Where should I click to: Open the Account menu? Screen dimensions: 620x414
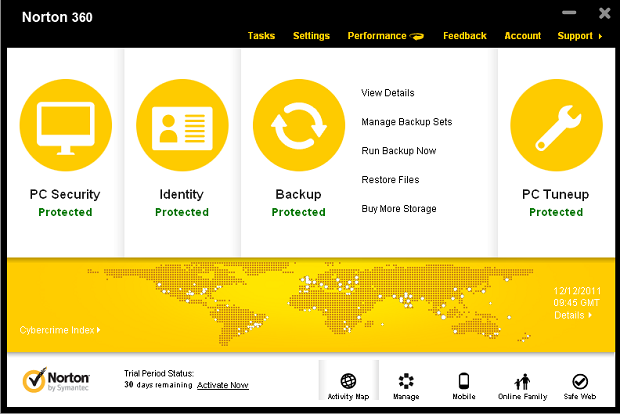point(522,36)
